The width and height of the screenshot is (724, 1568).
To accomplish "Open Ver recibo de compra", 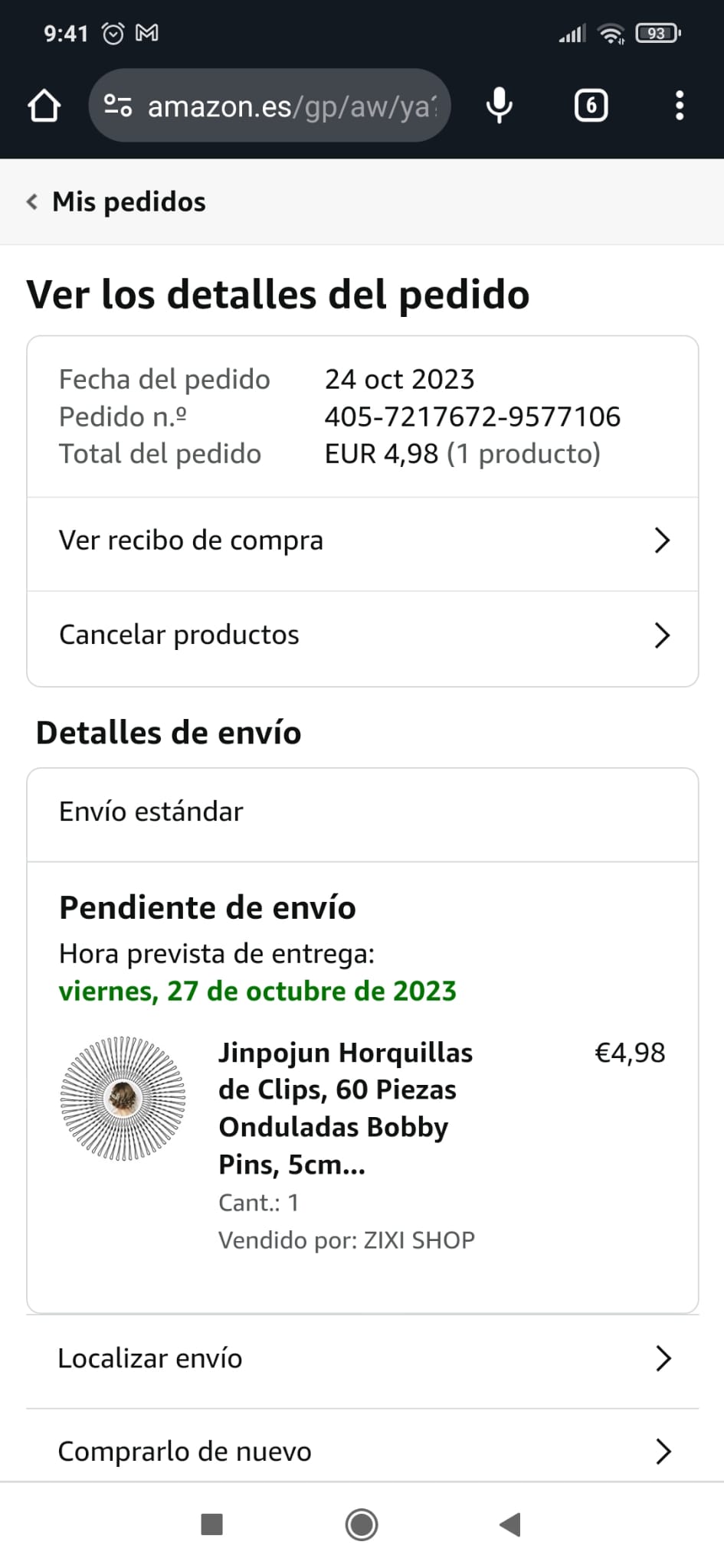I will (192, 541).
